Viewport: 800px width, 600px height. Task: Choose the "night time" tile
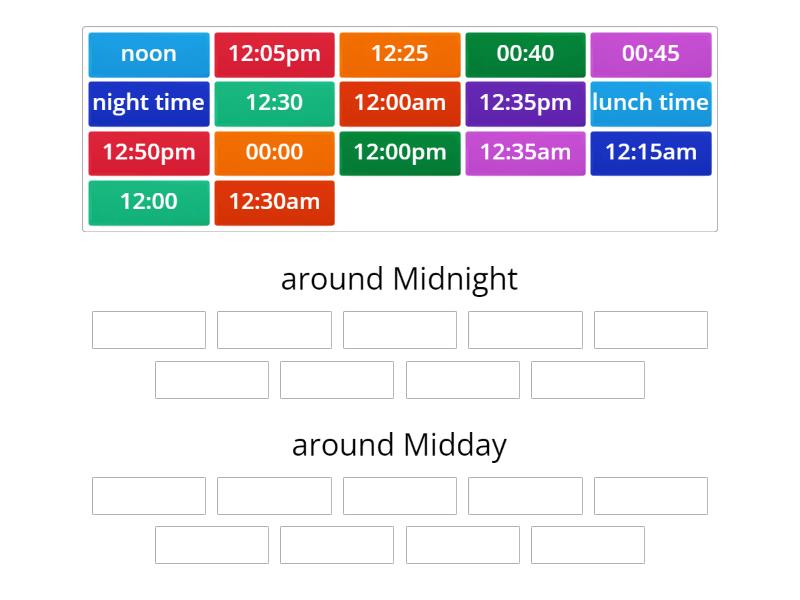(149, 103)
